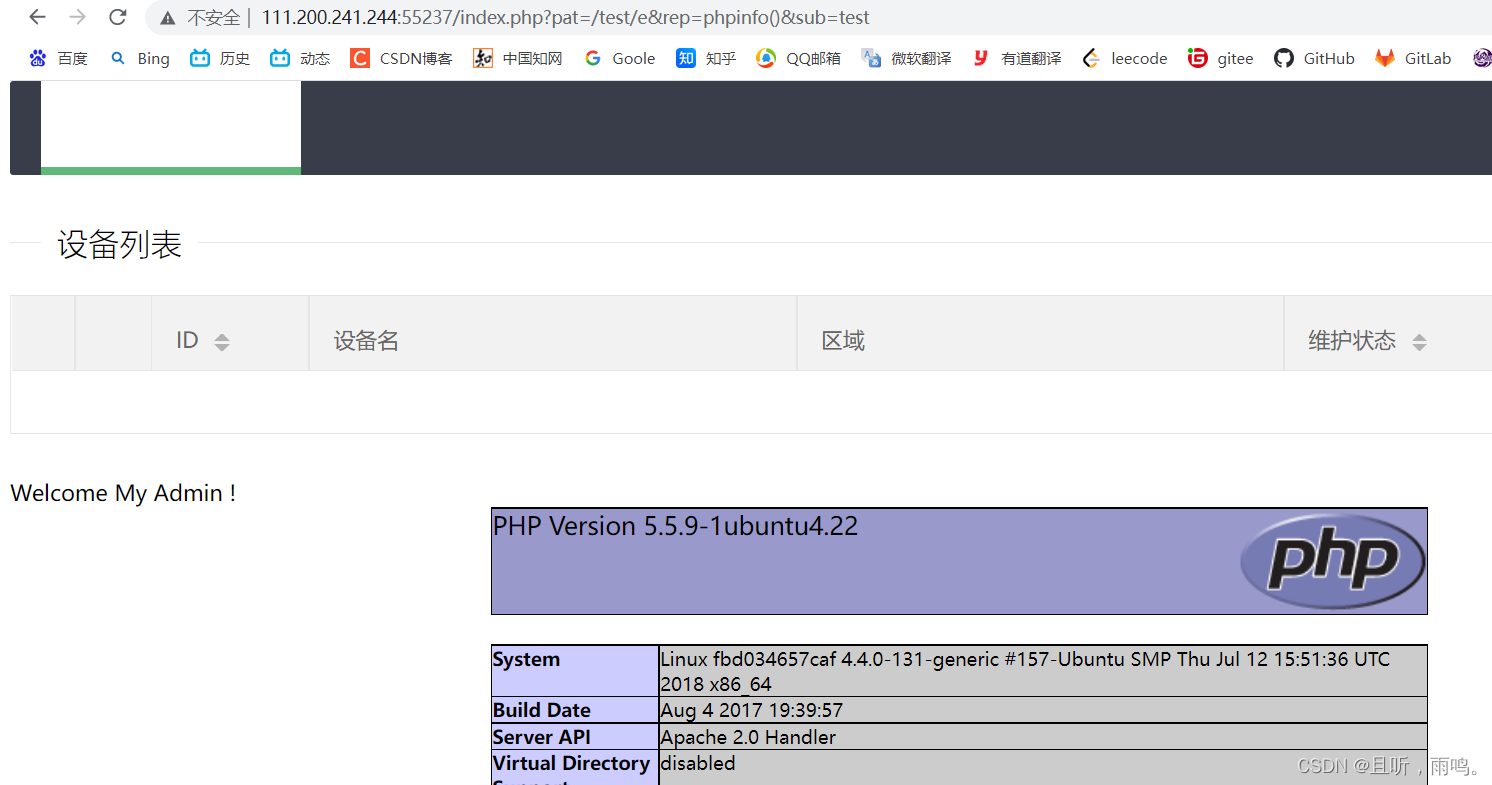
Task: Open the 知乎 bookmark
Action: coord(706,58)
